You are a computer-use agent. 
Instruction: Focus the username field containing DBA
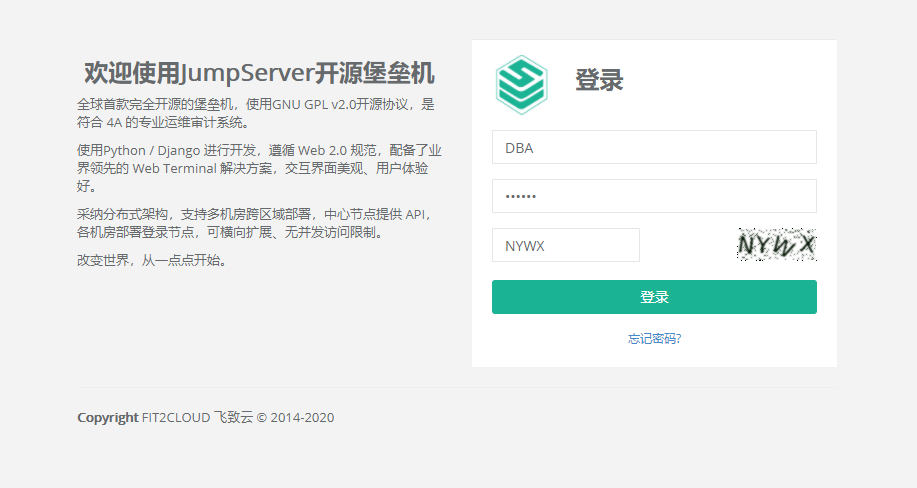(654, 147)
